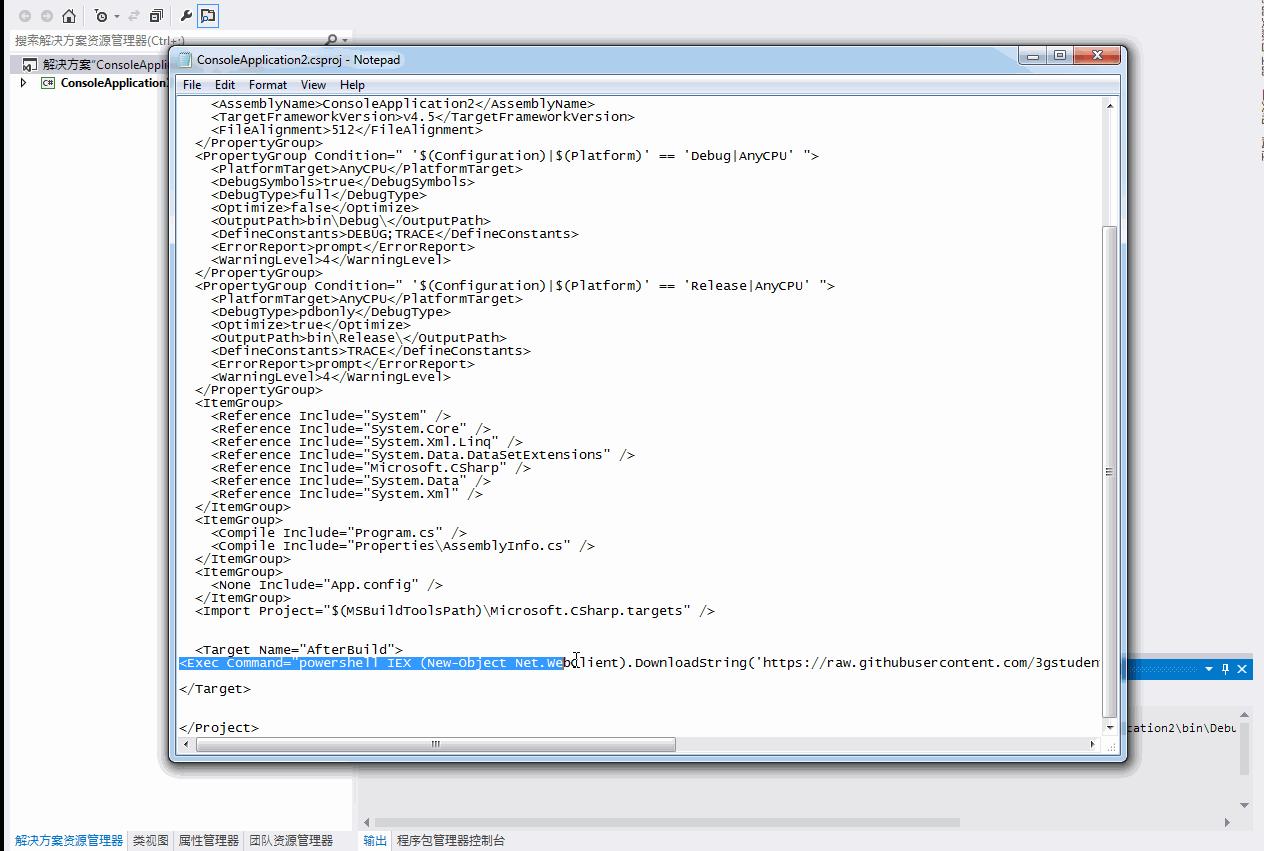Expand the ConsoleApplication2 project node
The image size is (1264, 851).
click(24, 83)
